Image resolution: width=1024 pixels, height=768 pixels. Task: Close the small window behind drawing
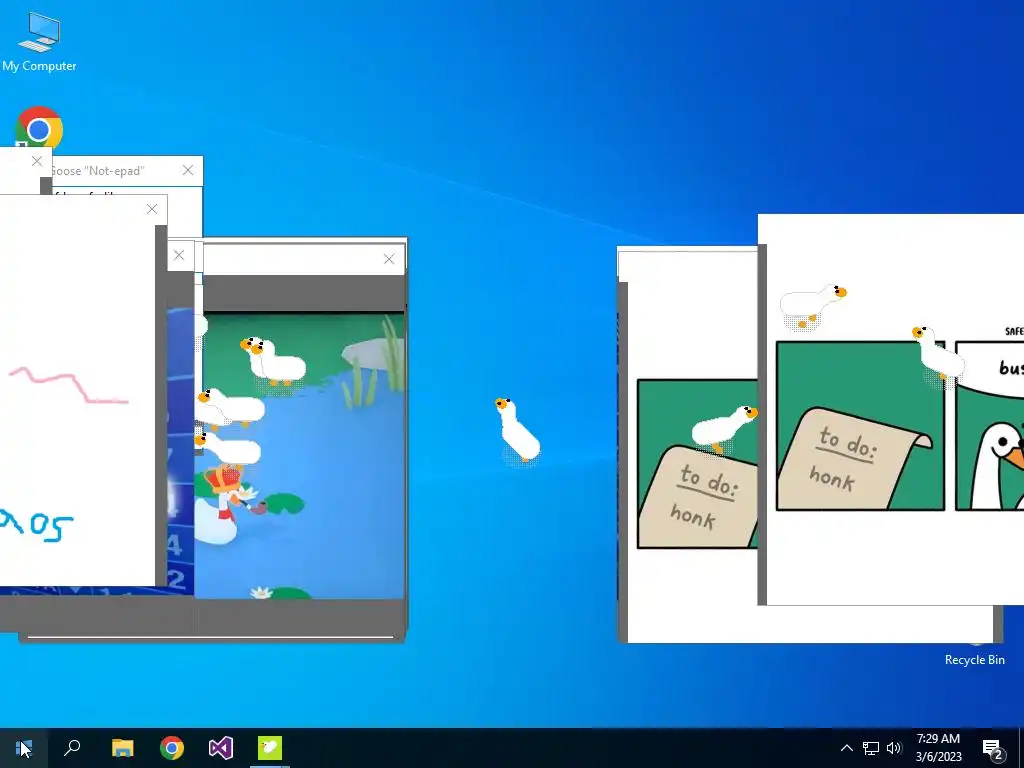pyautogui.click(x=179, y=255)
